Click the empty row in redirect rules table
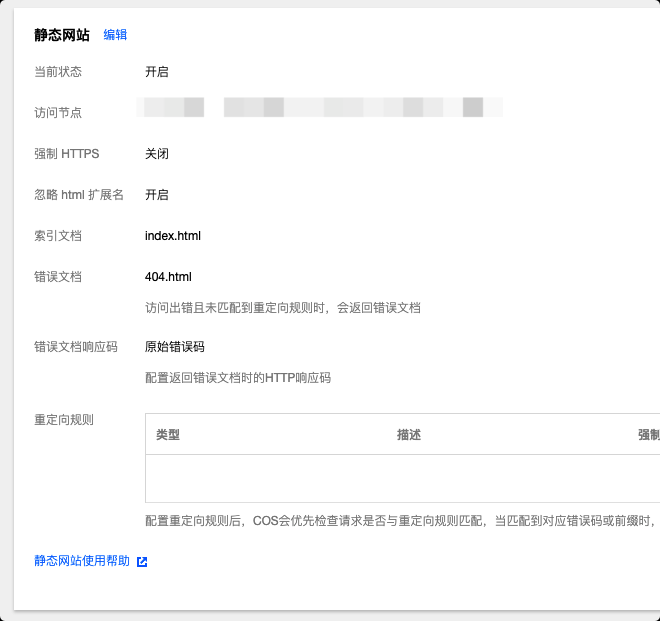660x621 pixels. (400, 478)
